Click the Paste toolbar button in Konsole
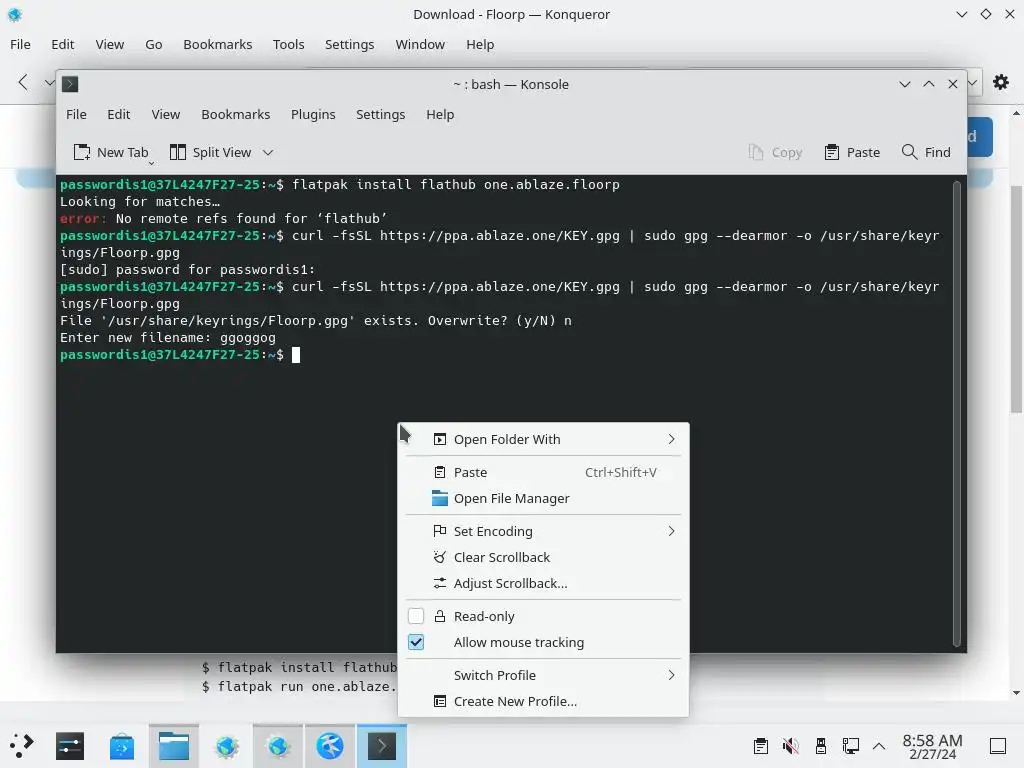The image size is (1024, 768). coord(852,152)
